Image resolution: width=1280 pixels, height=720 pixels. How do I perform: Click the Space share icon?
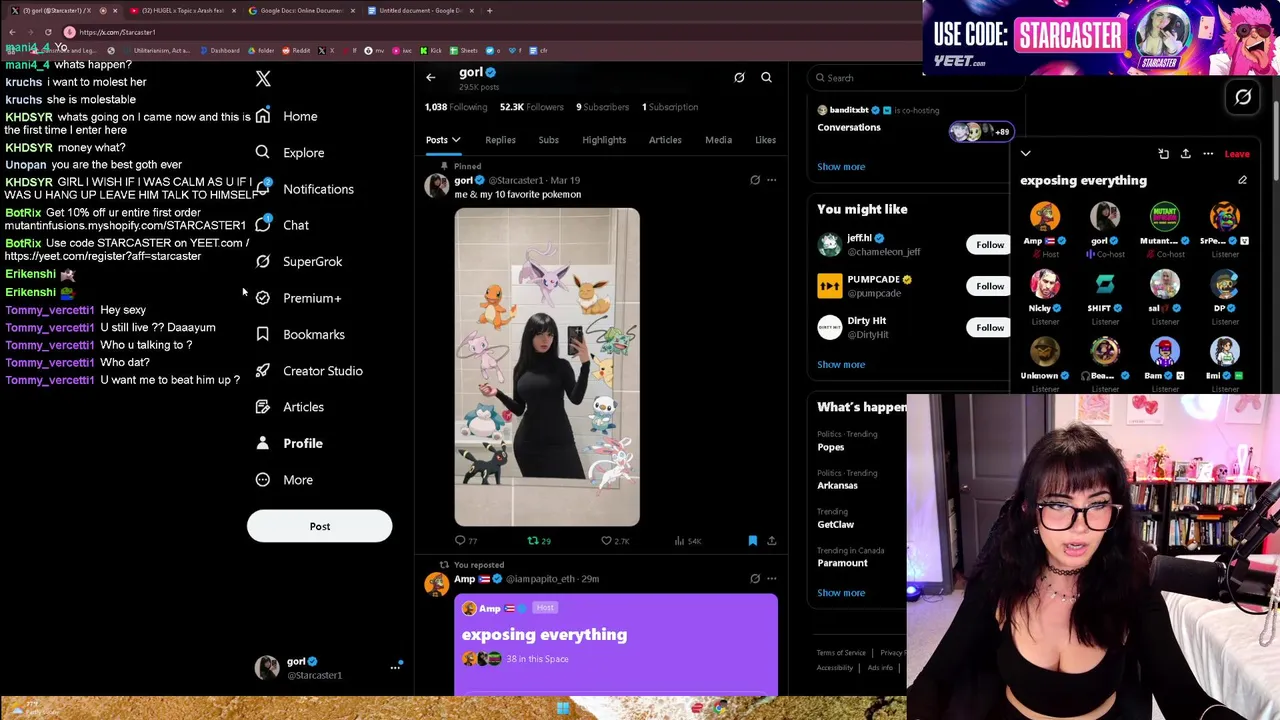(1185, 154)
